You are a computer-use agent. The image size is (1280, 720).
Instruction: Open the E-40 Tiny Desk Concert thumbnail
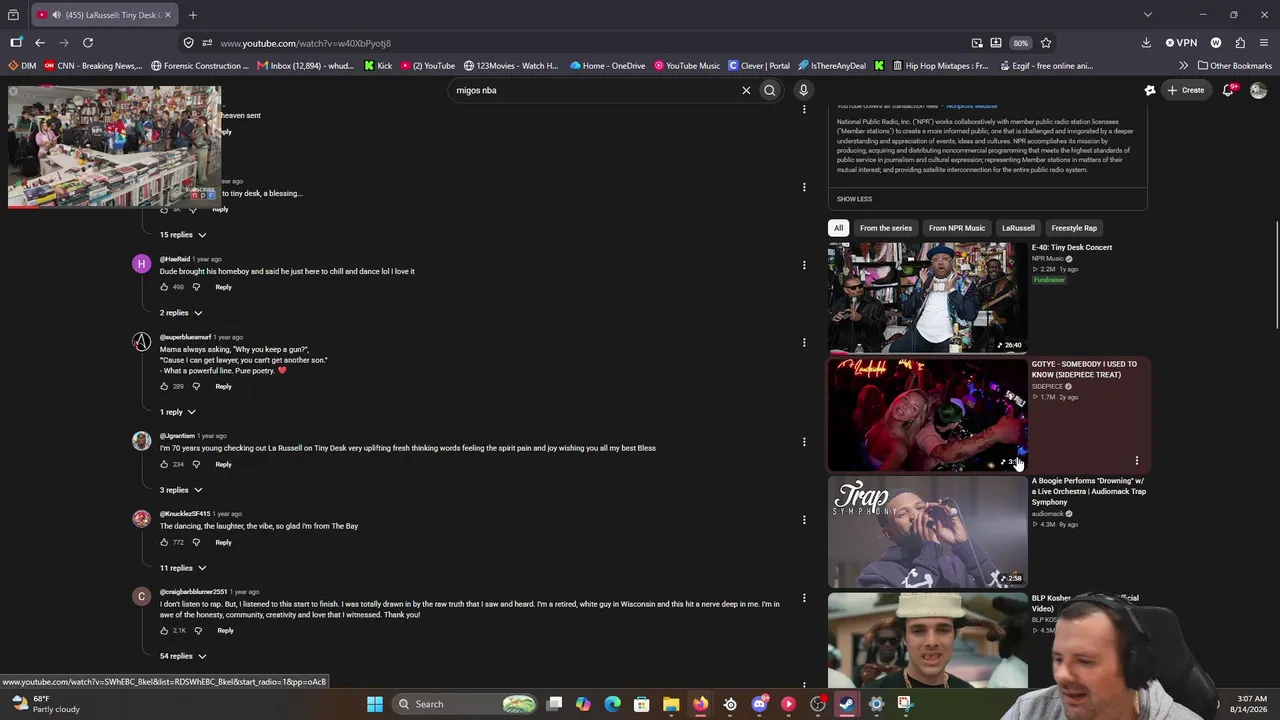(x=927, y=297)
